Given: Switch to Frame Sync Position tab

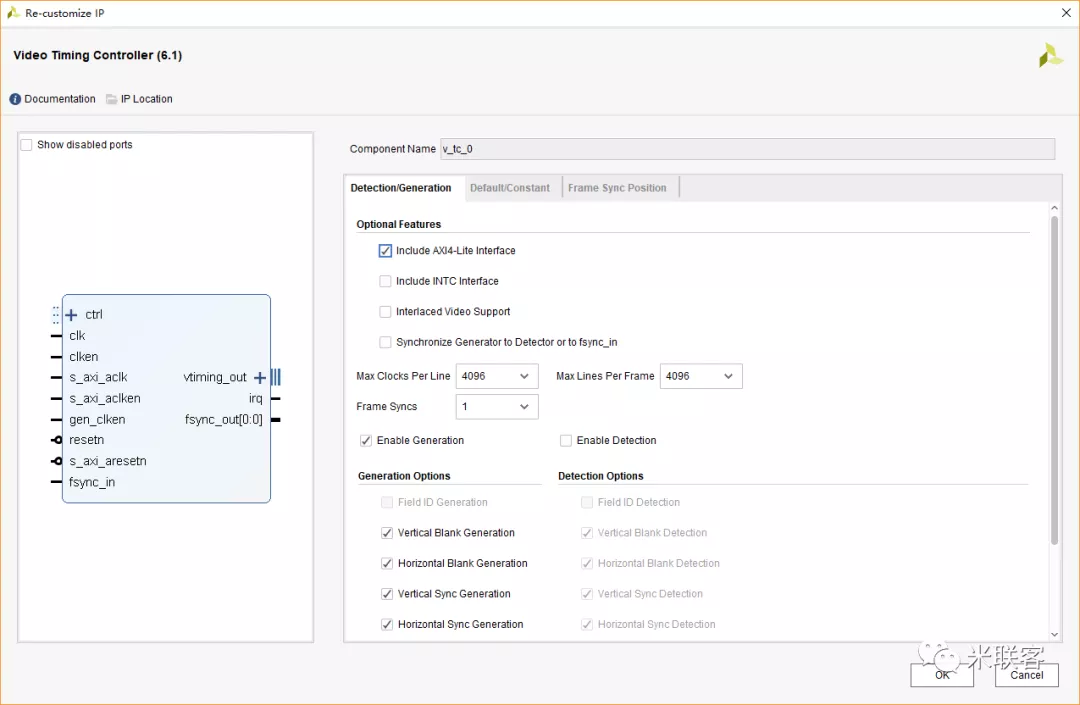Looking at the screenshot, I should click(617, 188).
